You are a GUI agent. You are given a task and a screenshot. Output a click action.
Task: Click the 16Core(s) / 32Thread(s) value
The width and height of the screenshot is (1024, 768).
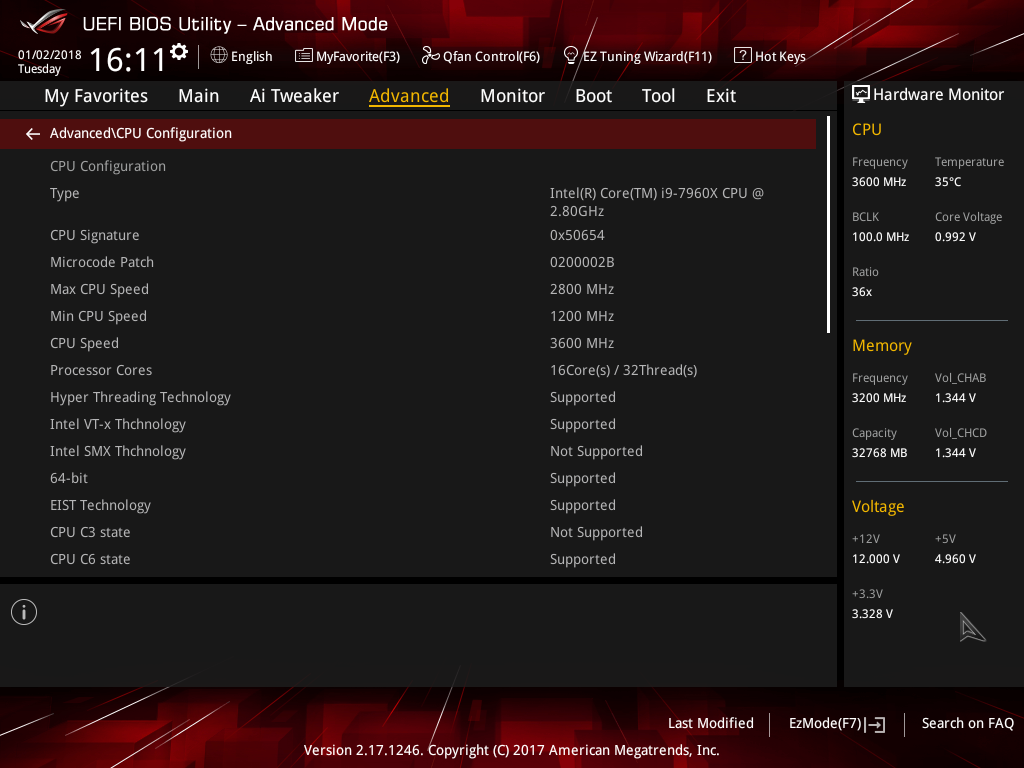pyautogui.click(x=623, y=370)
